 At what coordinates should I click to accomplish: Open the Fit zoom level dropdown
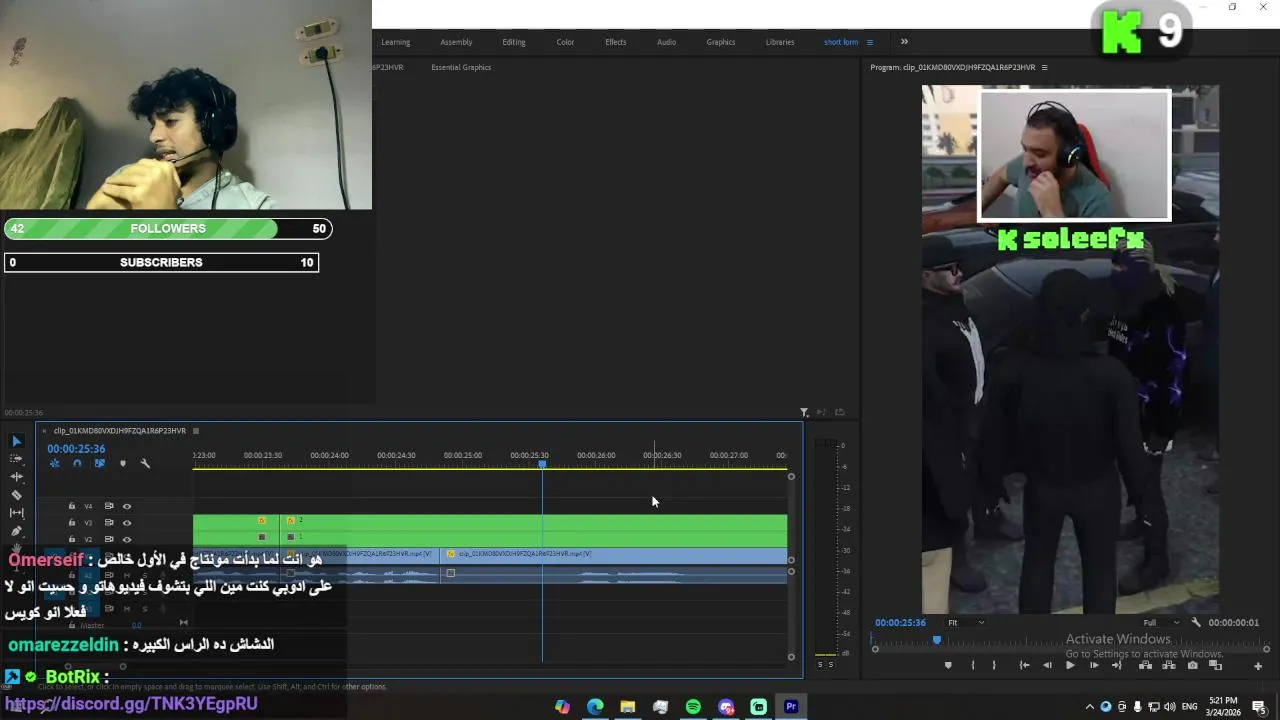tap(966, 622)
